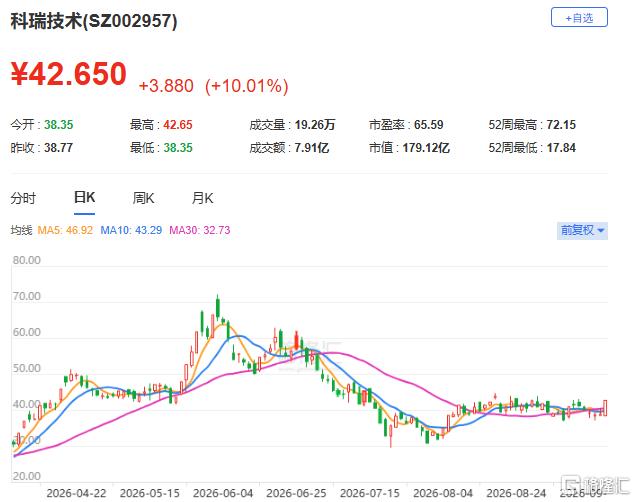Click the 80.00 y-axis label
This screenshot has width=636, height=502.
point(27,260)
